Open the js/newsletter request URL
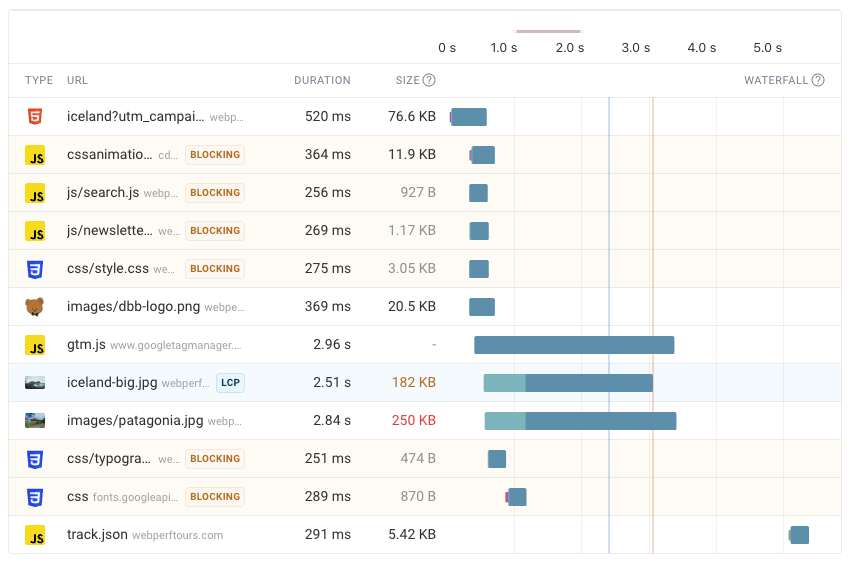This screenshot has width=852, height=563. [110, 231]
